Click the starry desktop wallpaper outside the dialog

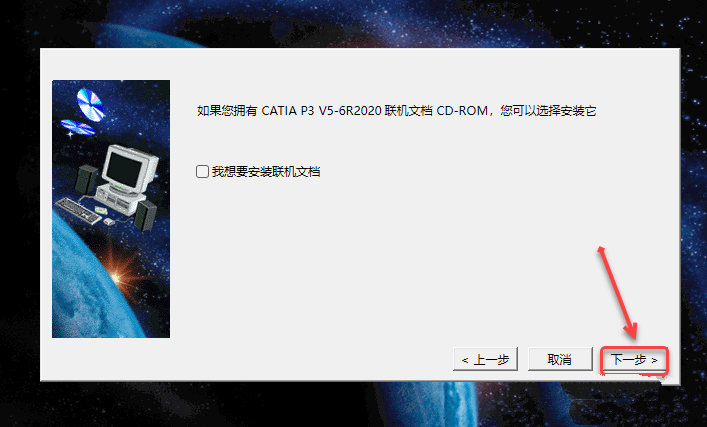coord(352,23)
